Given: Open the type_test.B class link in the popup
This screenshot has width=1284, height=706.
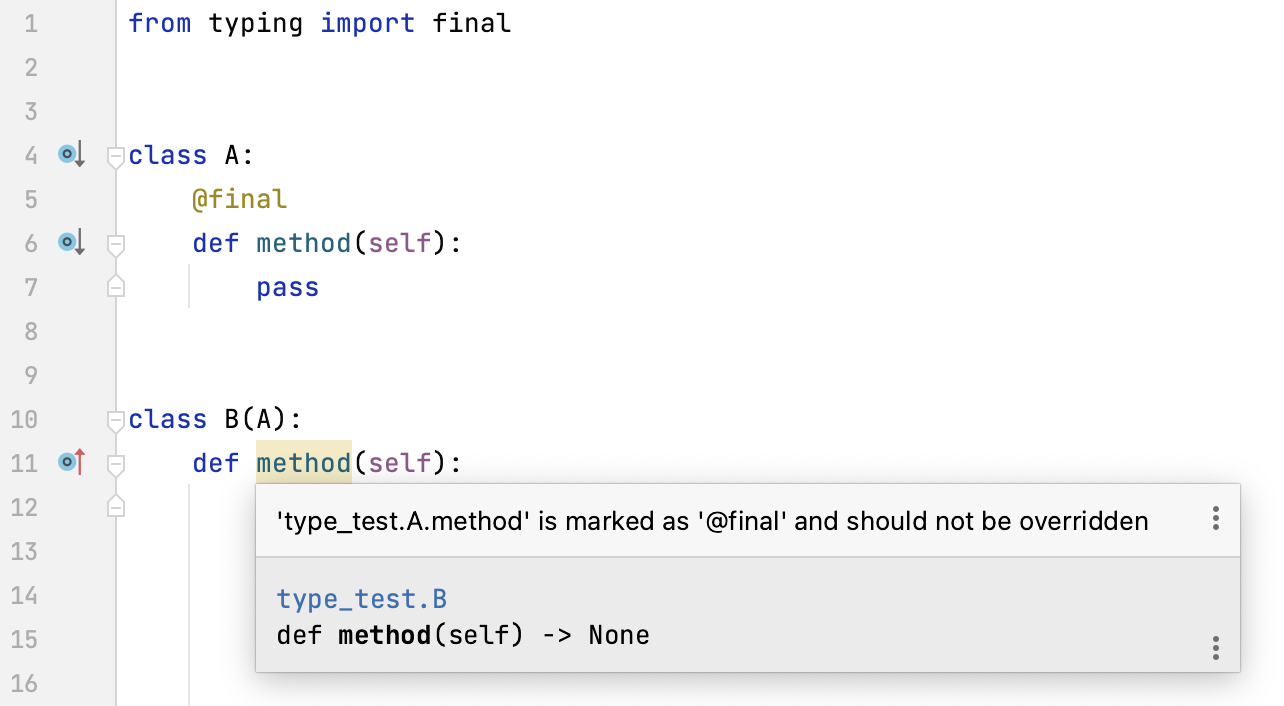Looking at the screenshot, I should tap(360, 598).
